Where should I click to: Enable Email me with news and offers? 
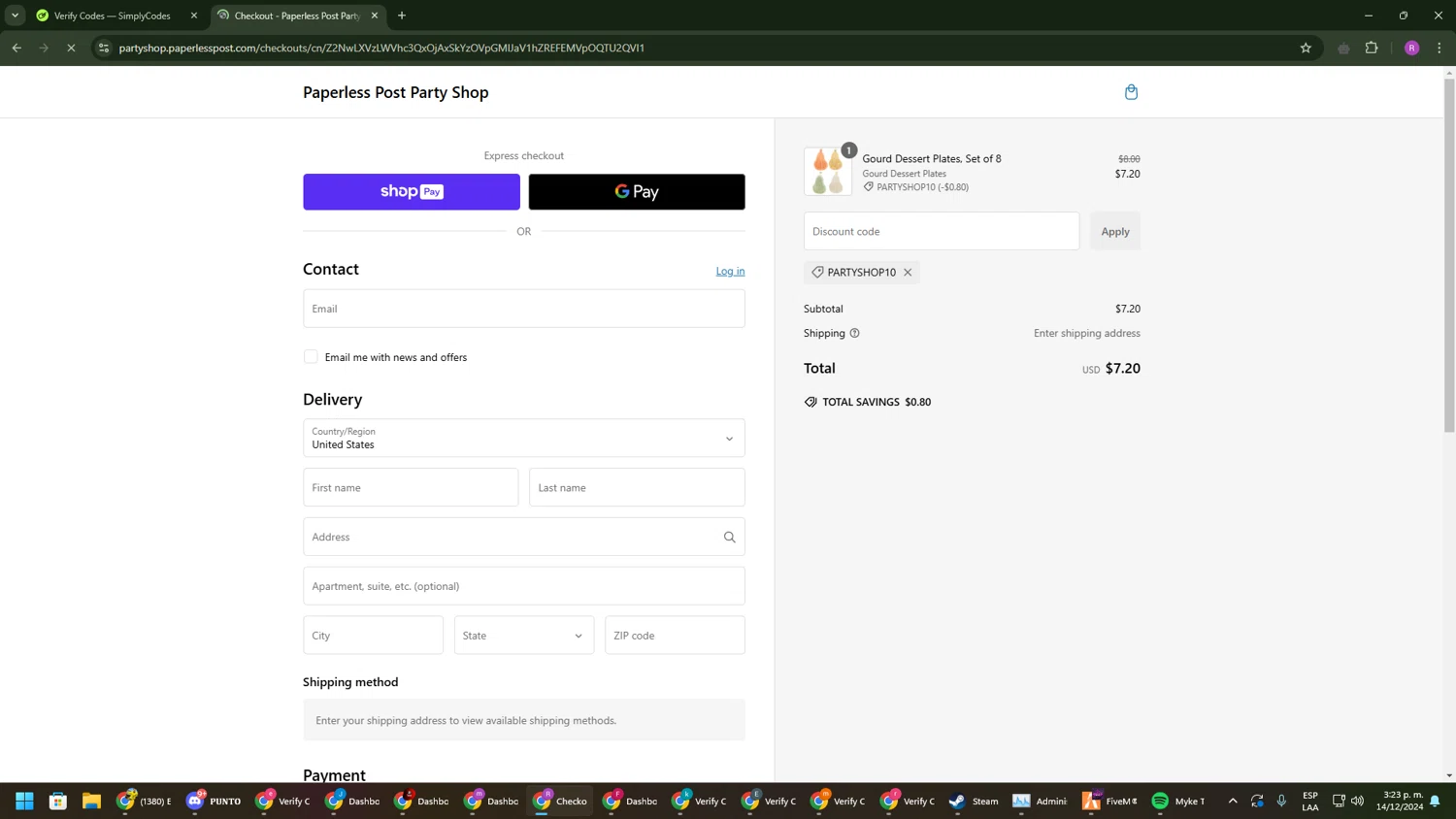311,357
